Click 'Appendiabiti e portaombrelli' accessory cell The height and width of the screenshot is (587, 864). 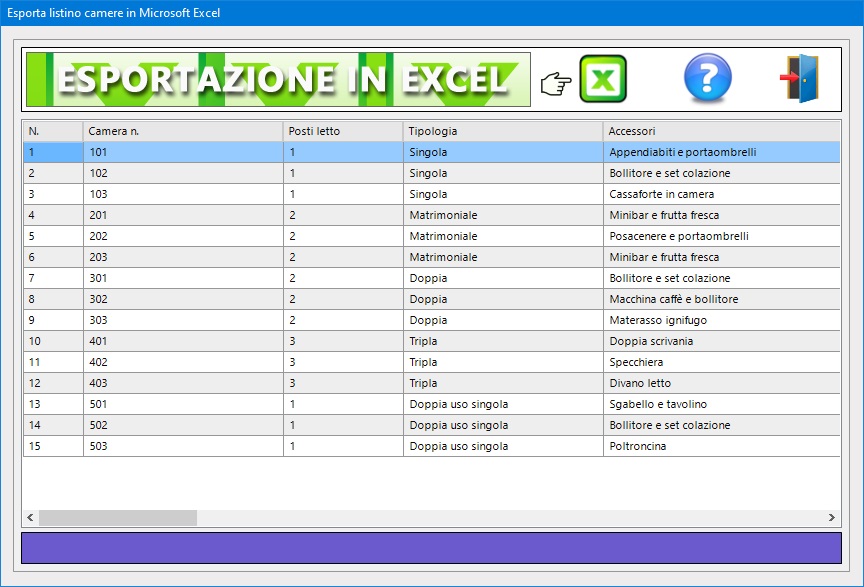point(722,152)
